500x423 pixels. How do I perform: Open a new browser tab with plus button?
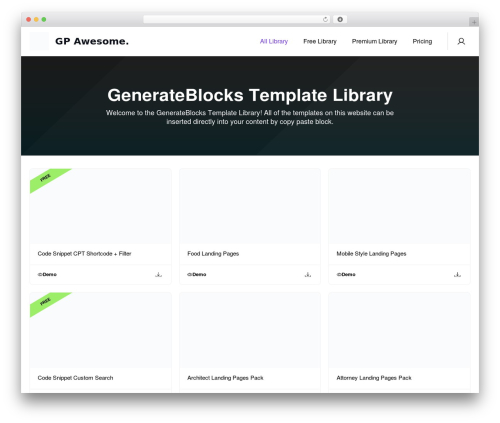tap(474, 22)
